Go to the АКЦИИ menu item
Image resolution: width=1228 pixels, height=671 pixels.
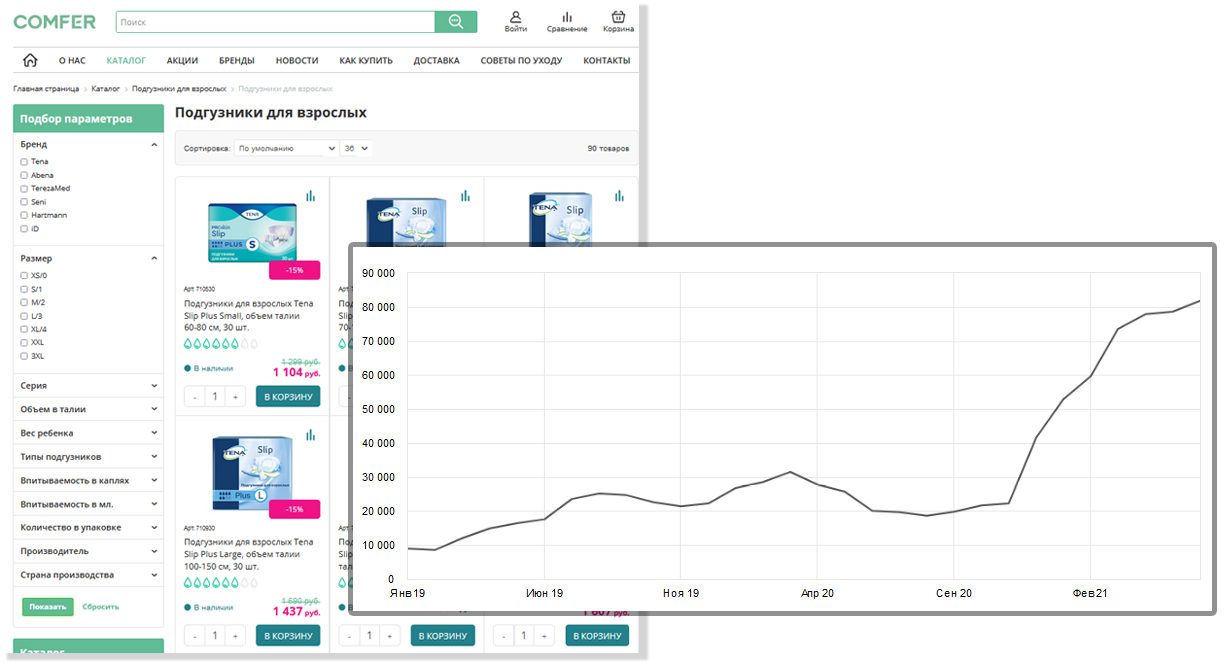[182, 61]
